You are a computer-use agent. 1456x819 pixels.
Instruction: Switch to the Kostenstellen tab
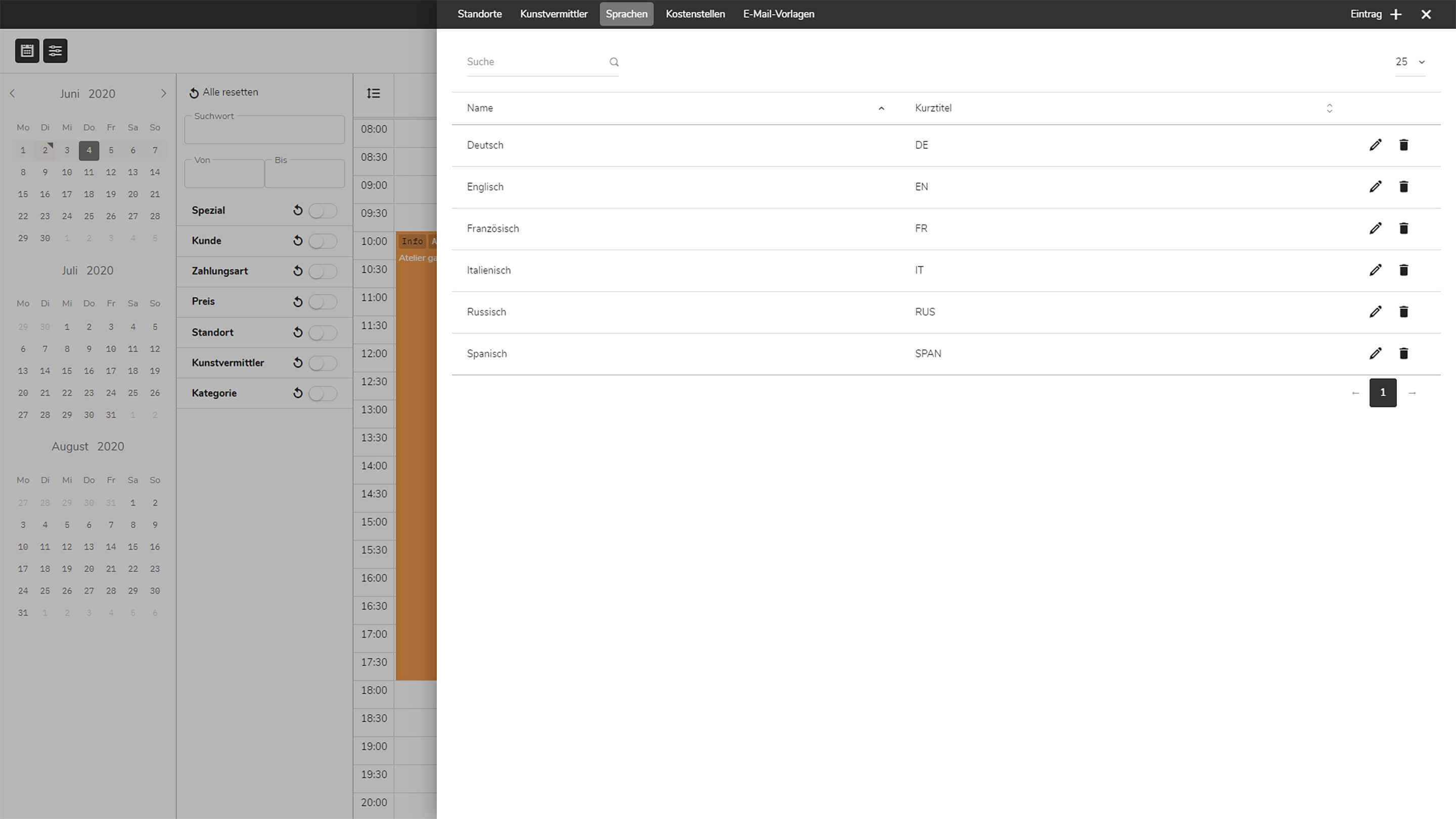[x=695, y=14]
